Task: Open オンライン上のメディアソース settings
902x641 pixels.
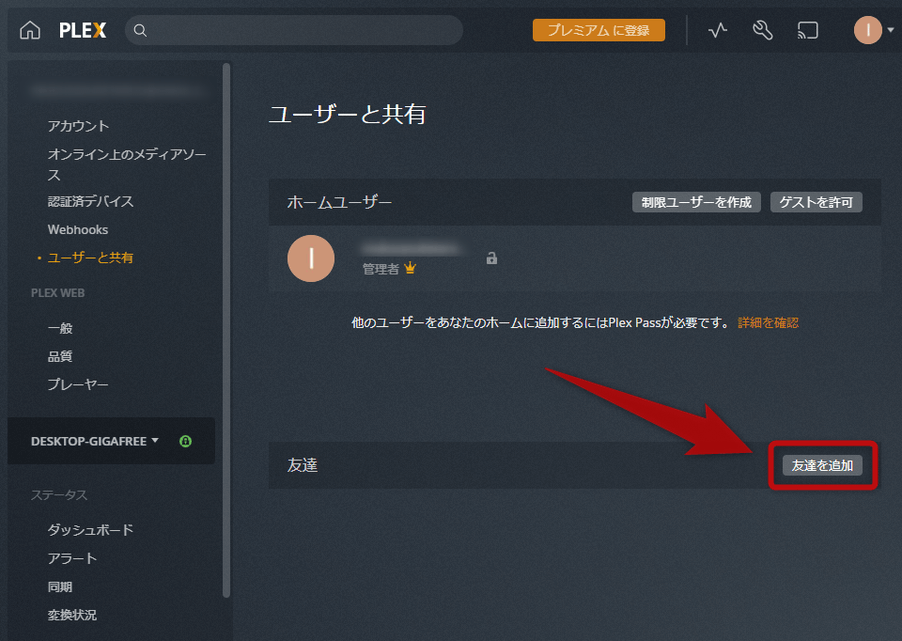Action: [127, 164]
